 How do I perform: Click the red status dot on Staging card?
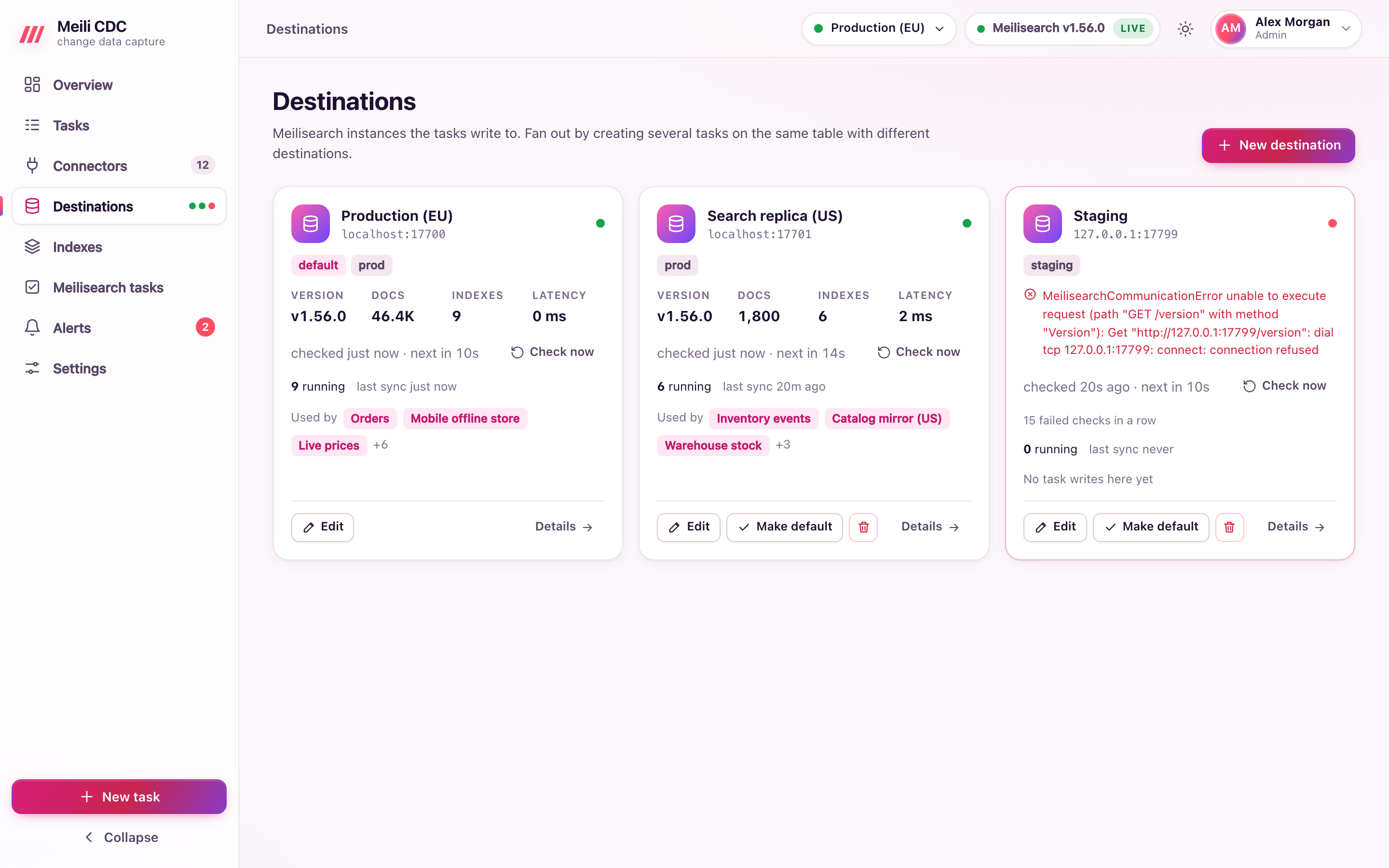[x=1332, y=223]
